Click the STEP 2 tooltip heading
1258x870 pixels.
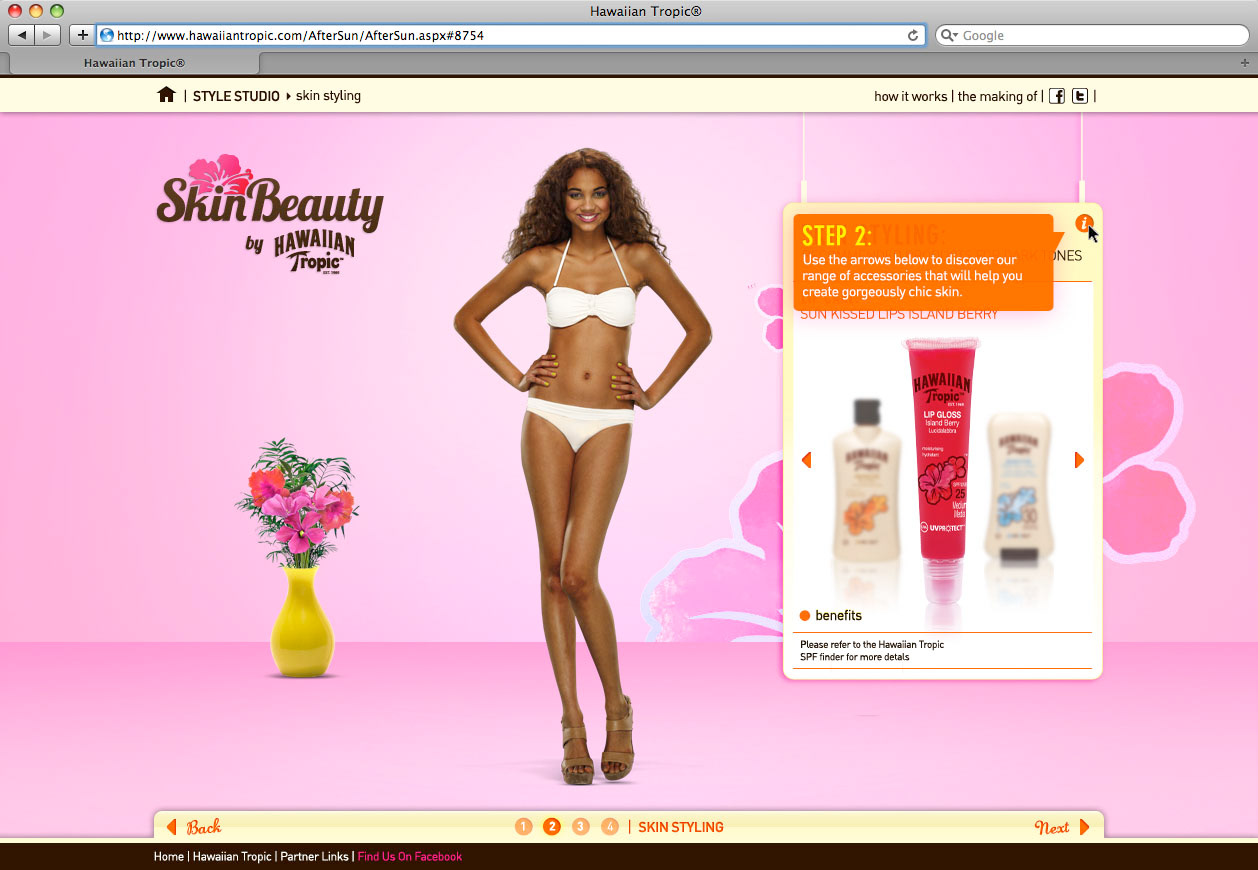pos(837,236)
